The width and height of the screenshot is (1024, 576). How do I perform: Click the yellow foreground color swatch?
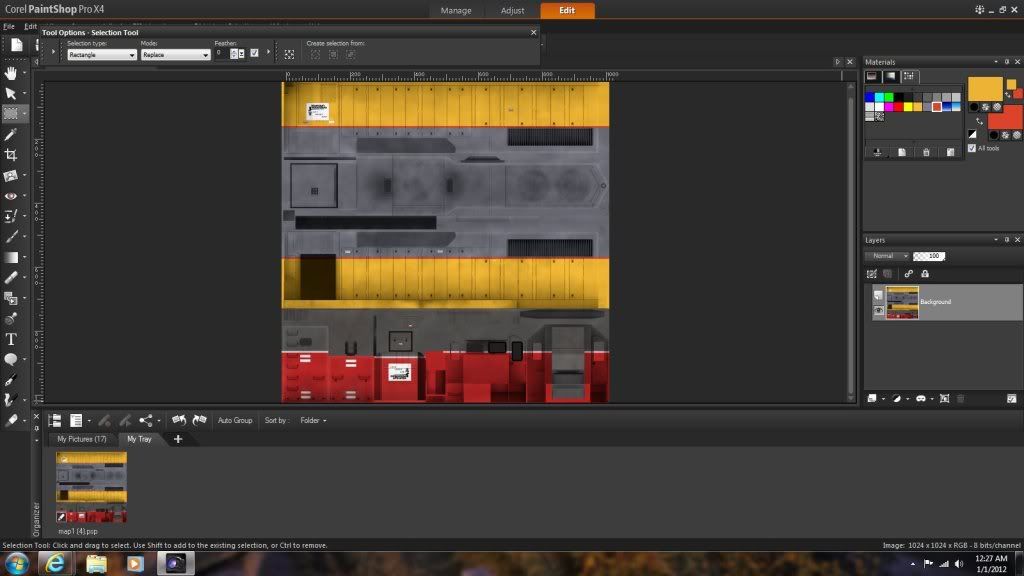[984, 89]
